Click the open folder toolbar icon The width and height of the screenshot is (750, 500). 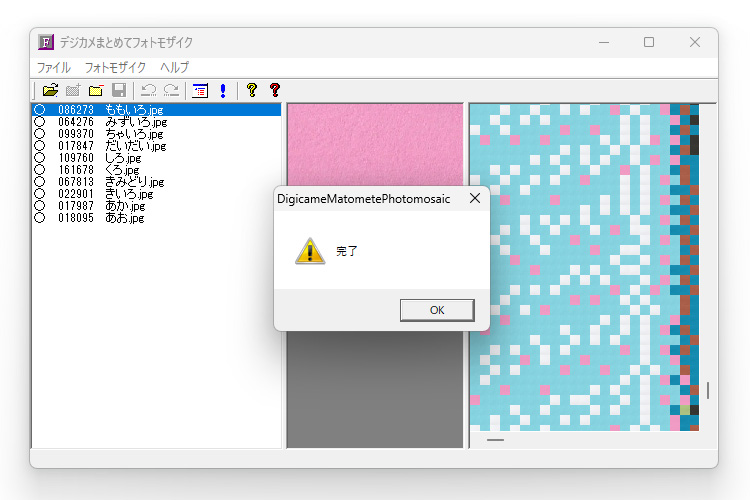50,90
